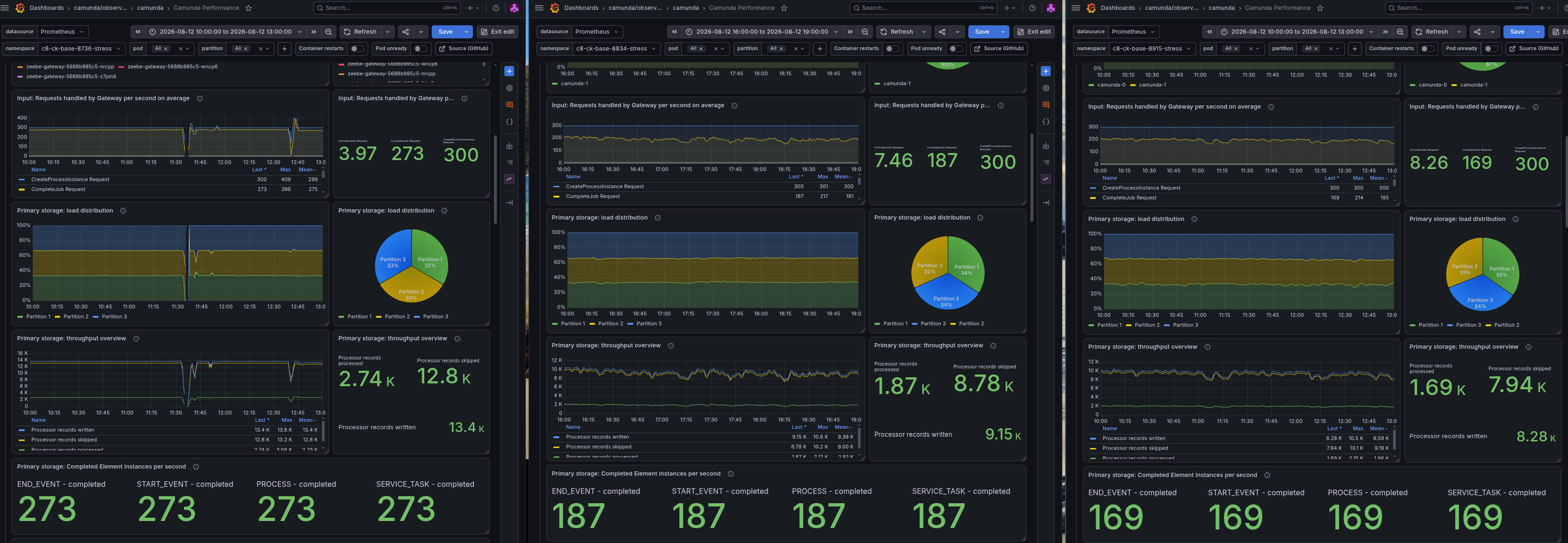The height and width of the screenshot is (543, 1568).
Task: Expand the Save options arrow in the middle window
Action: [1002, 32]
